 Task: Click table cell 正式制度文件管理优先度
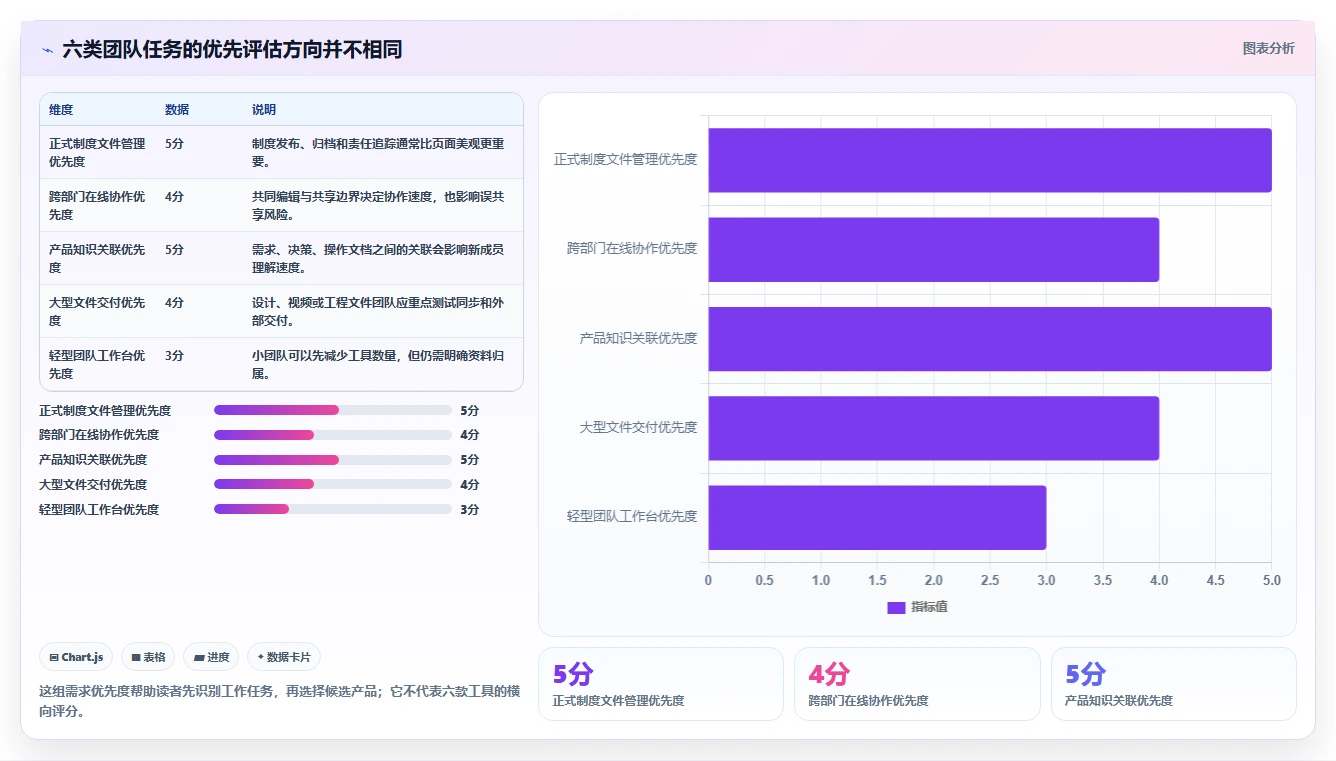(97, 152)
